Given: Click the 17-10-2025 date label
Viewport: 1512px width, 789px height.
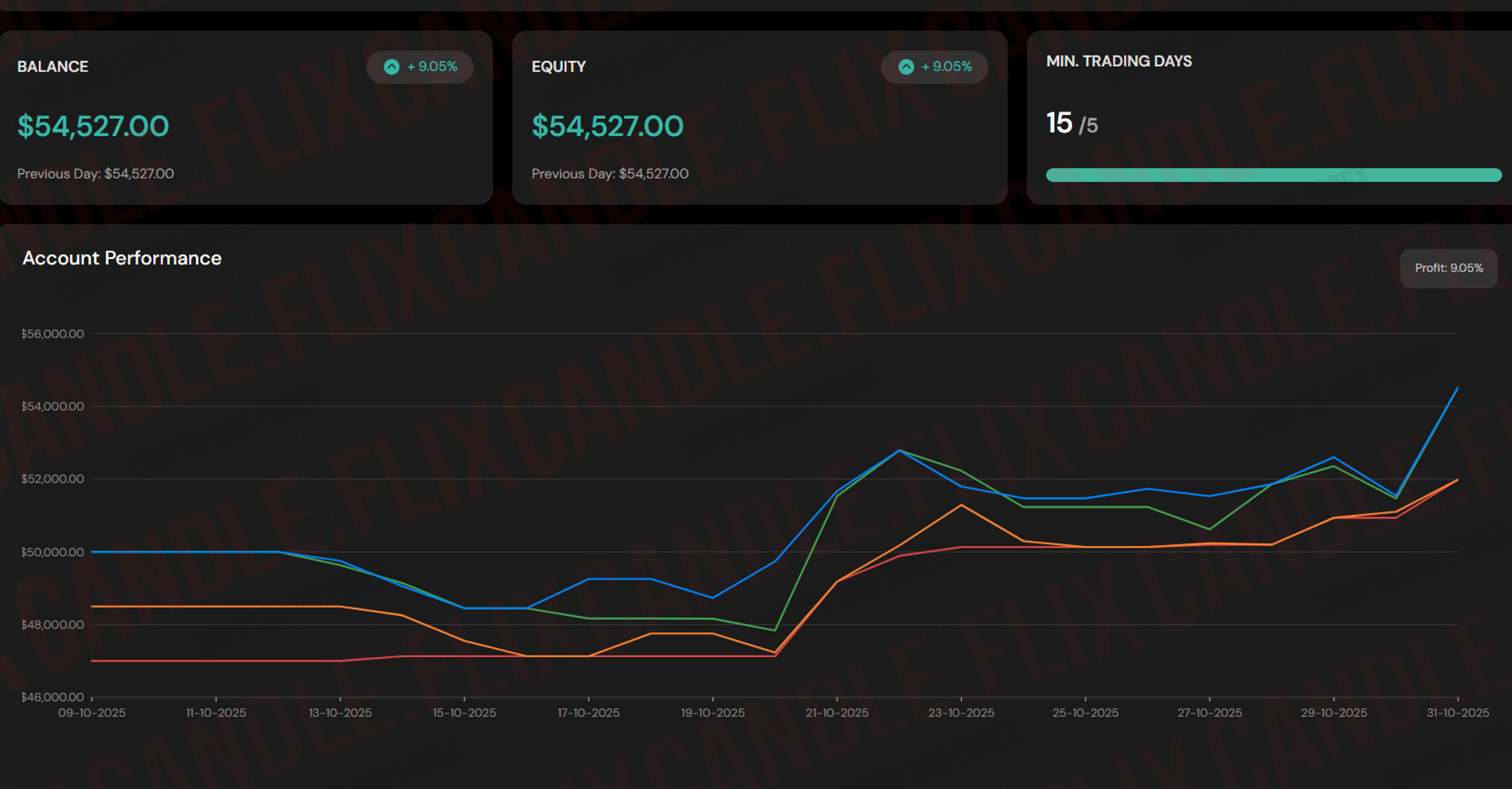Looking at the screenshot, I should click(x=589, y=713).
